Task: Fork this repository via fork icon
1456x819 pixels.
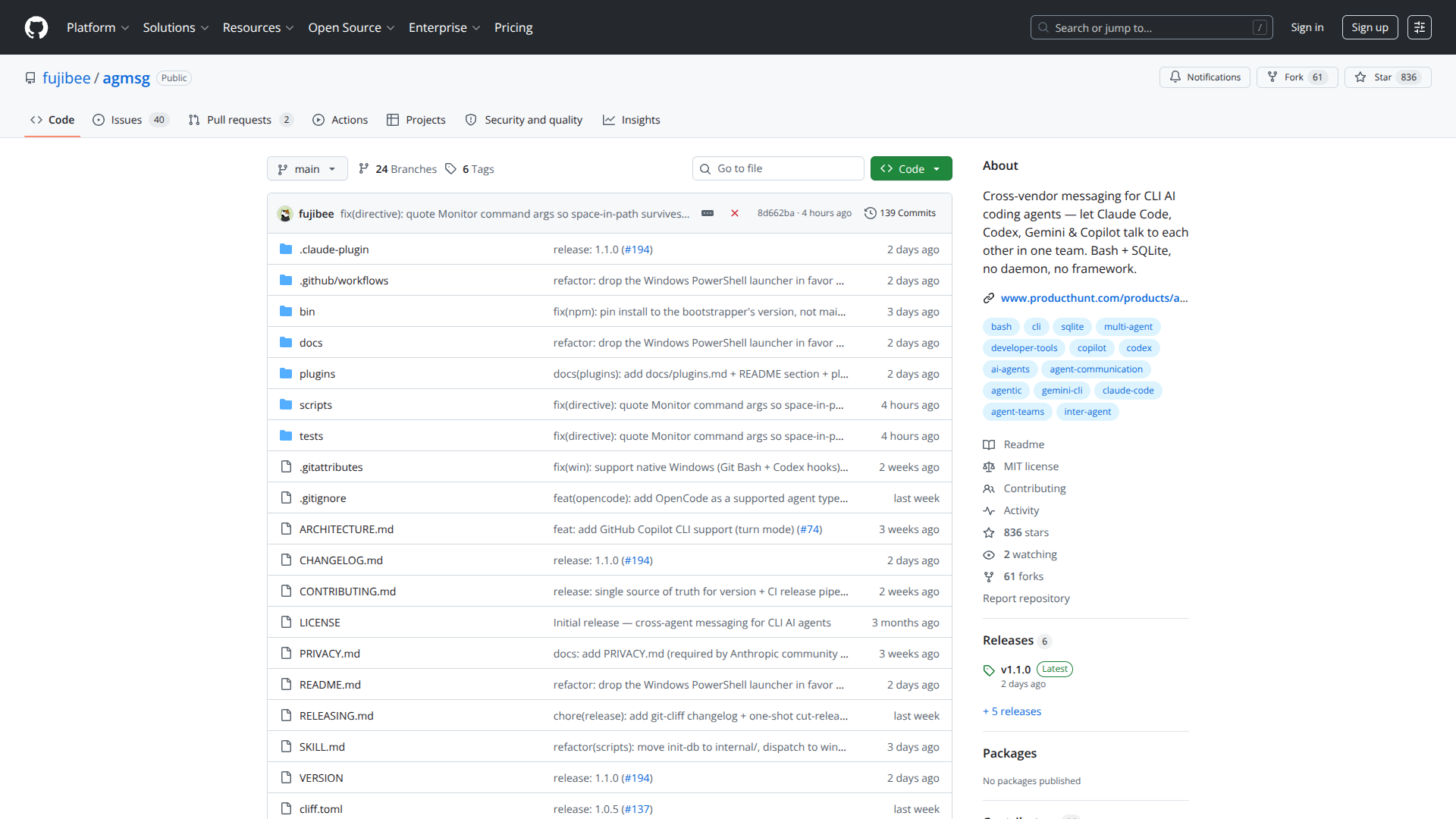Action: tap(1297, 77)
